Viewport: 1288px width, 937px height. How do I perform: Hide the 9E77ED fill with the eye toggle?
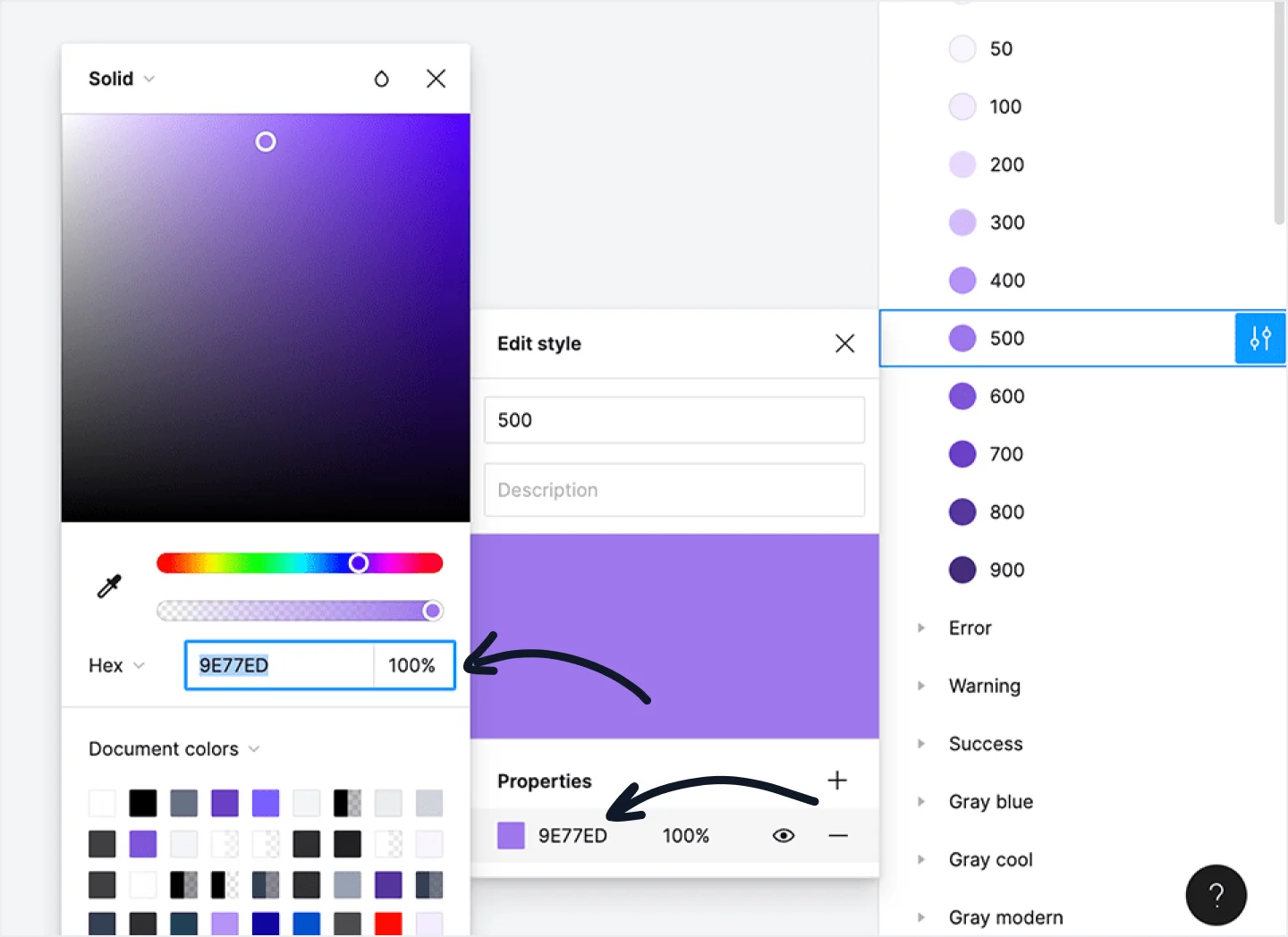pos(783,835)
